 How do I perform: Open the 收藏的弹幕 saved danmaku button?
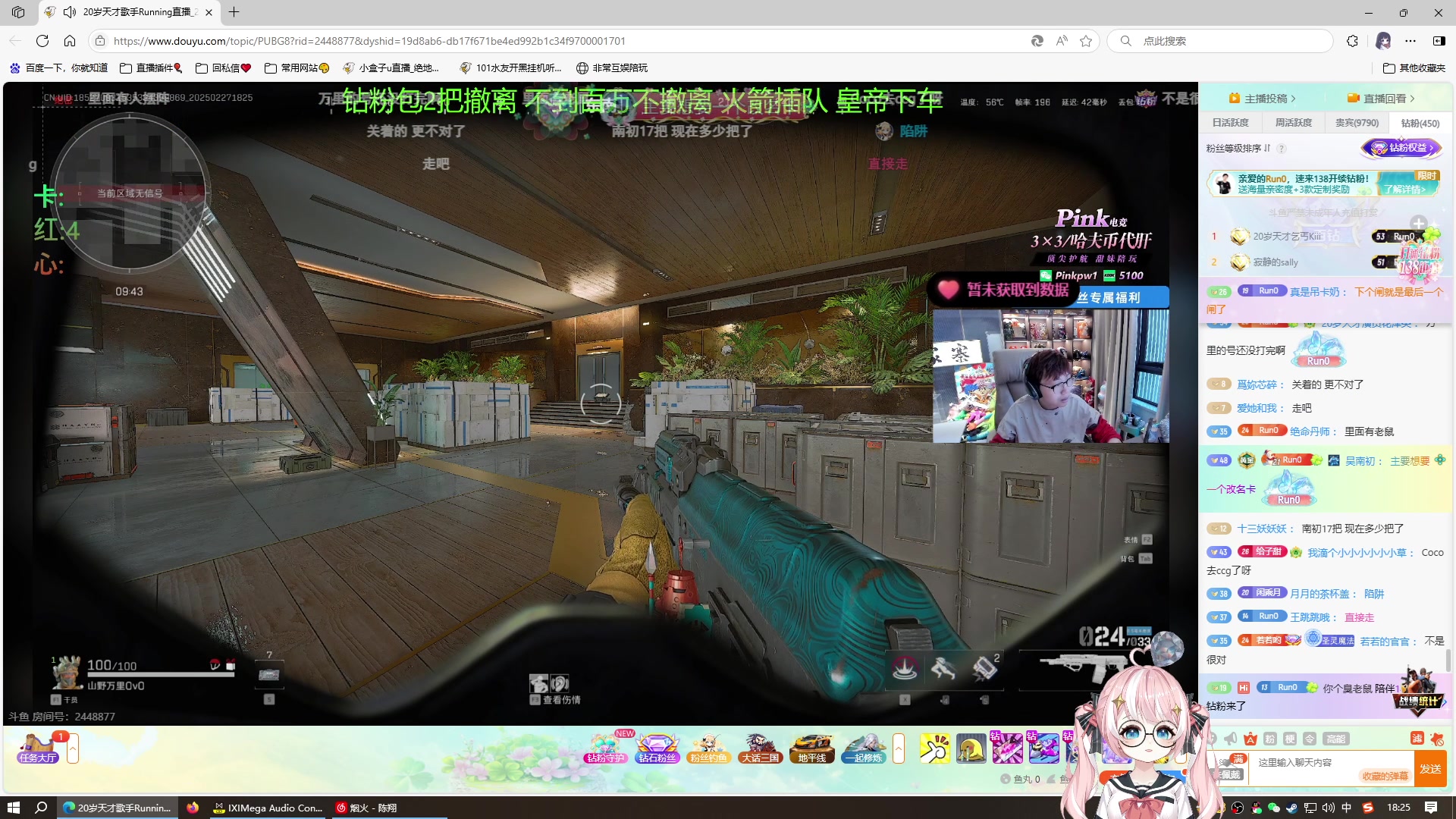[x=1385, y=776]
